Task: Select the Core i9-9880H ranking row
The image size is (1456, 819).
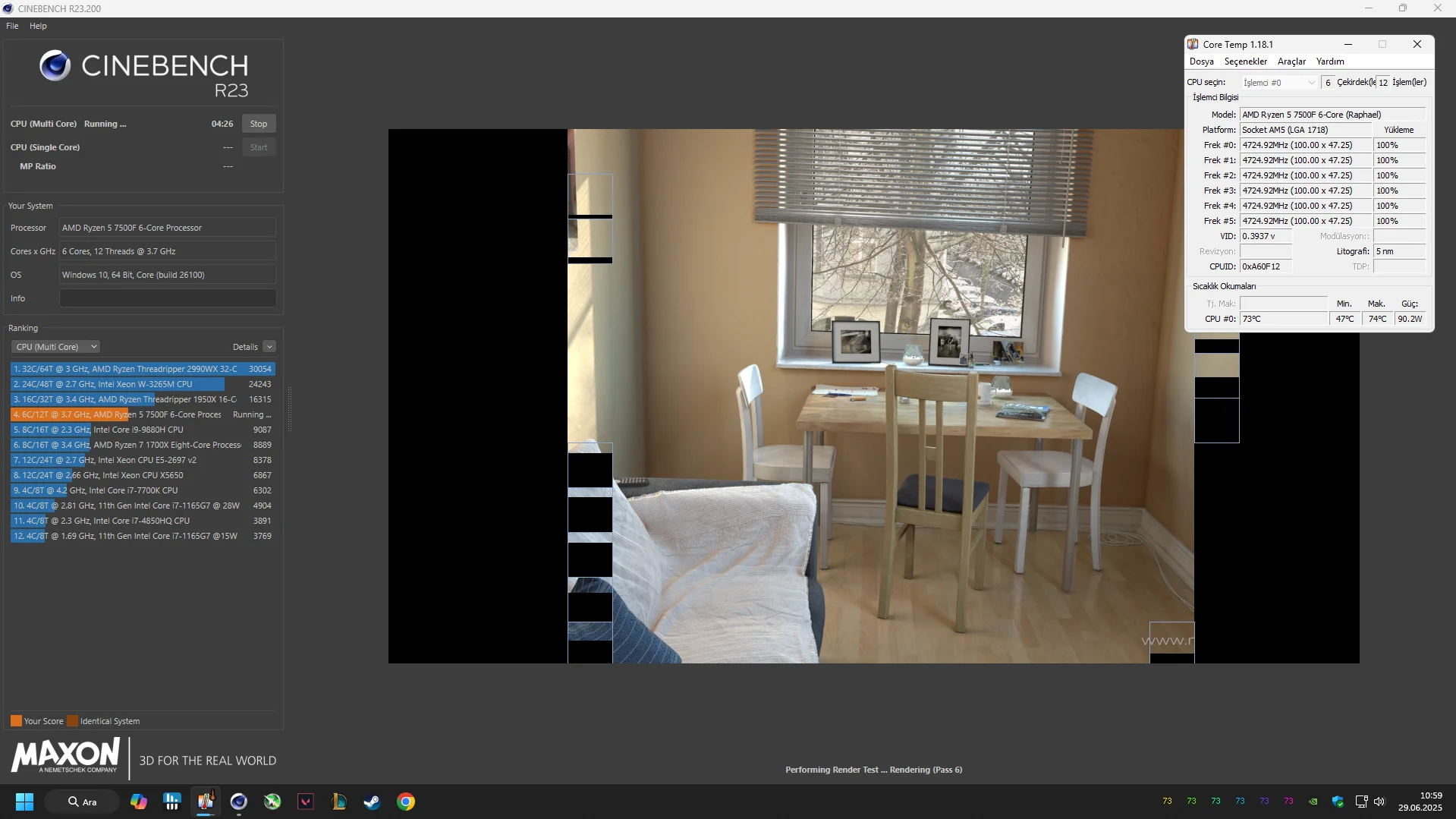Action: click(143, 430)
